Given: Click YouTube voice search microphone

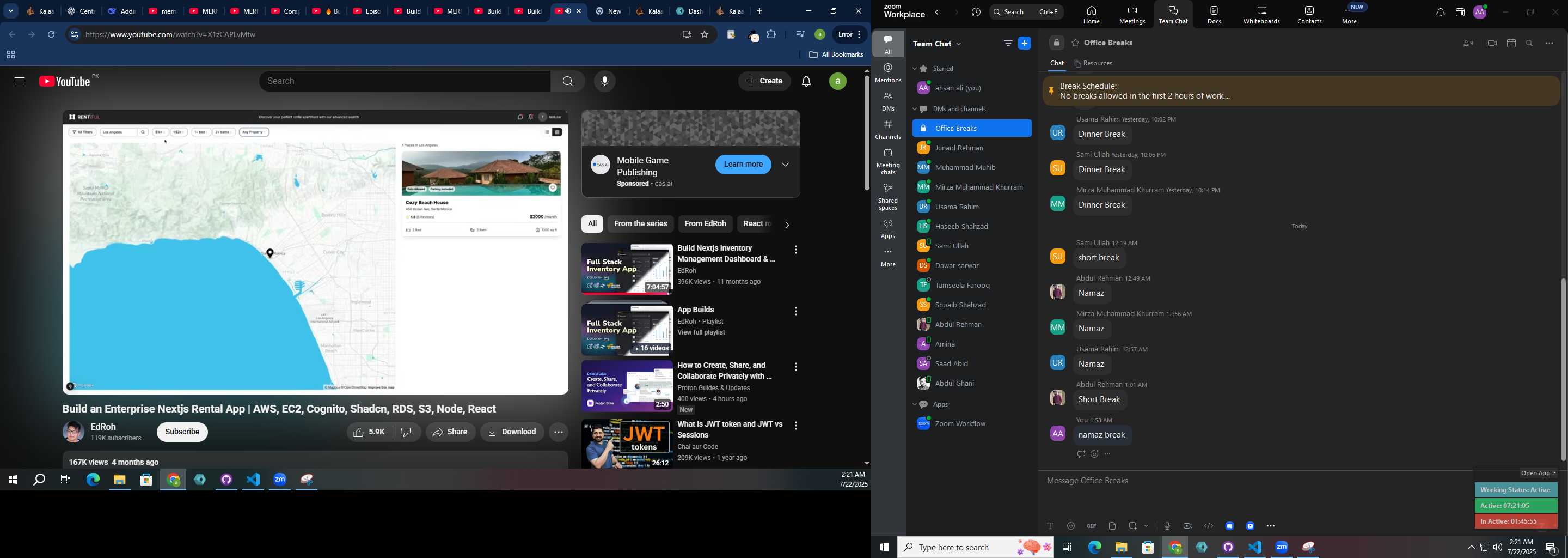Looking at the screenshot, I should click(604, 81).
